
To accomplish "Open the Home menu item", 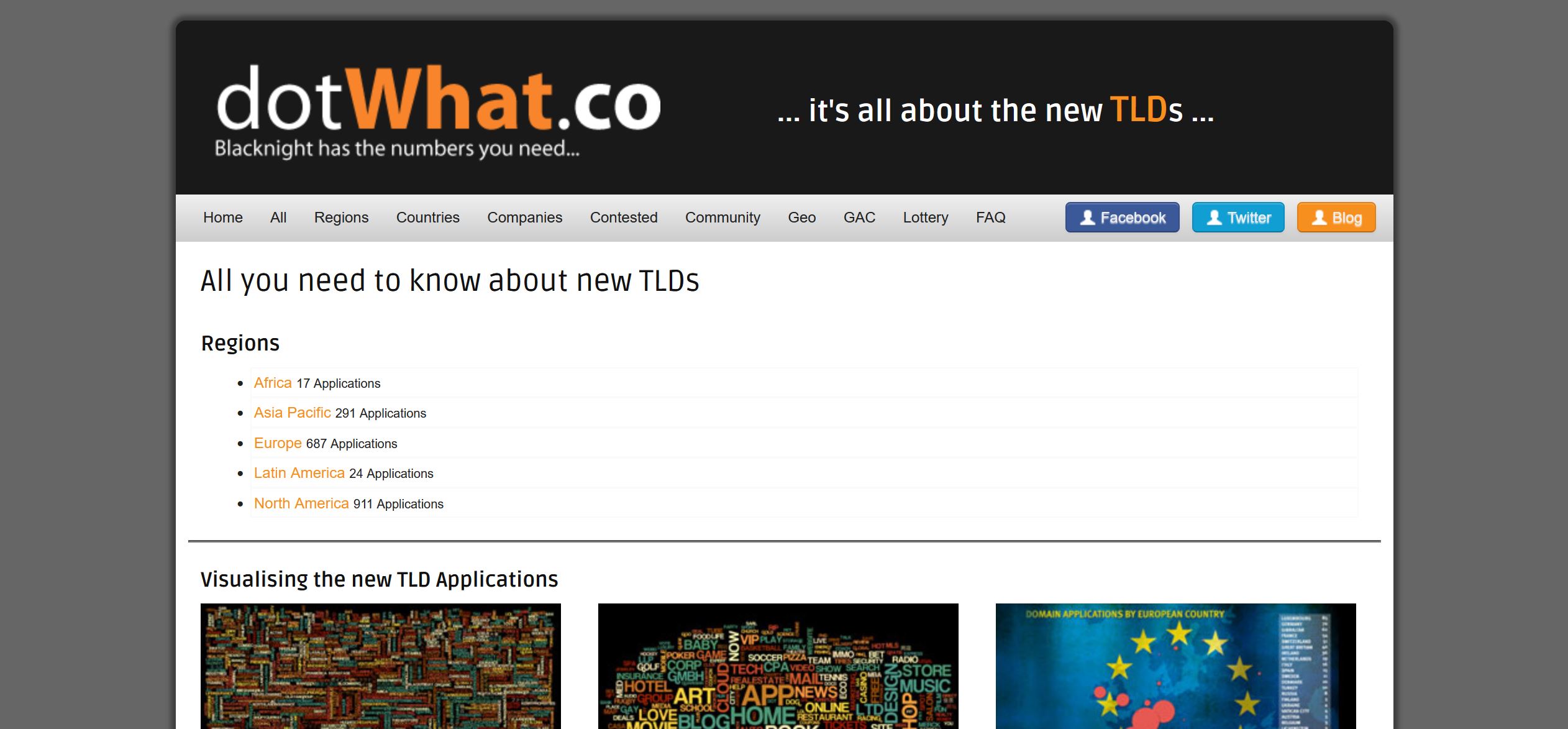I will tap(223, 218).
